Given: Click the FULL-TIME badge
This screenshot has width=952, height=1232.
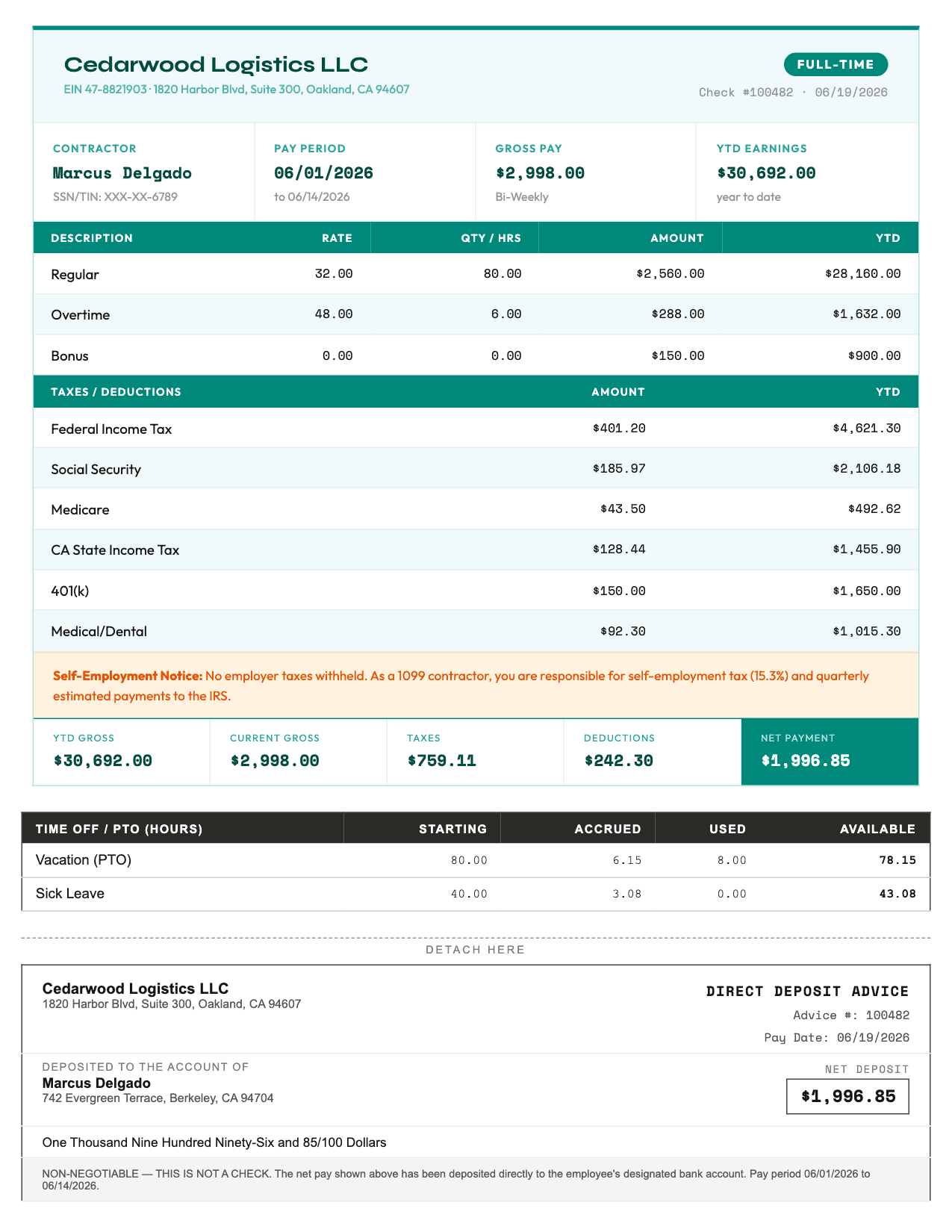Looking at the screenshot, I should coord(836,64).
